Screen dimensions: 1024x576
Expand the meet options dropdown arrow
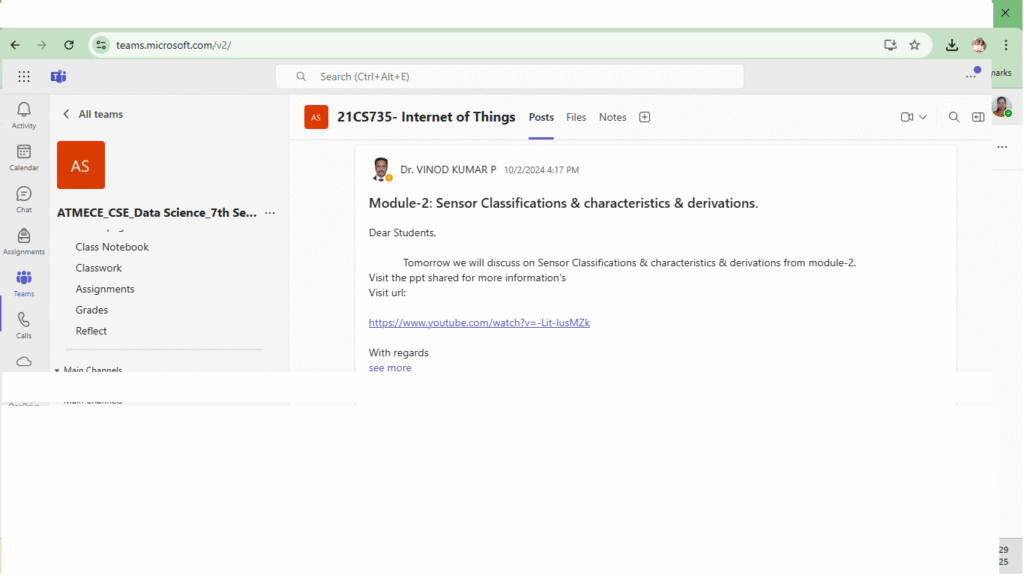923,117
